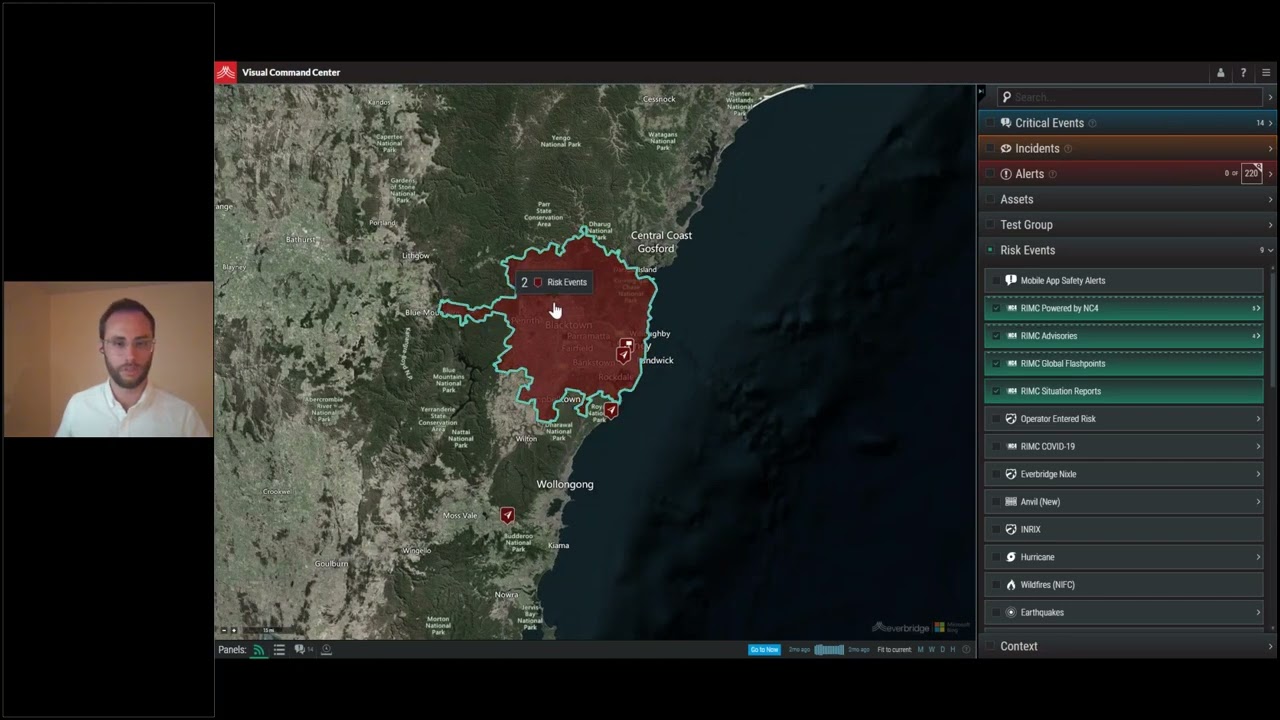This screenshot has height=720, width=1280.
Task: Click the Risk Events list scrollbar
Action: click(1272, 330)
